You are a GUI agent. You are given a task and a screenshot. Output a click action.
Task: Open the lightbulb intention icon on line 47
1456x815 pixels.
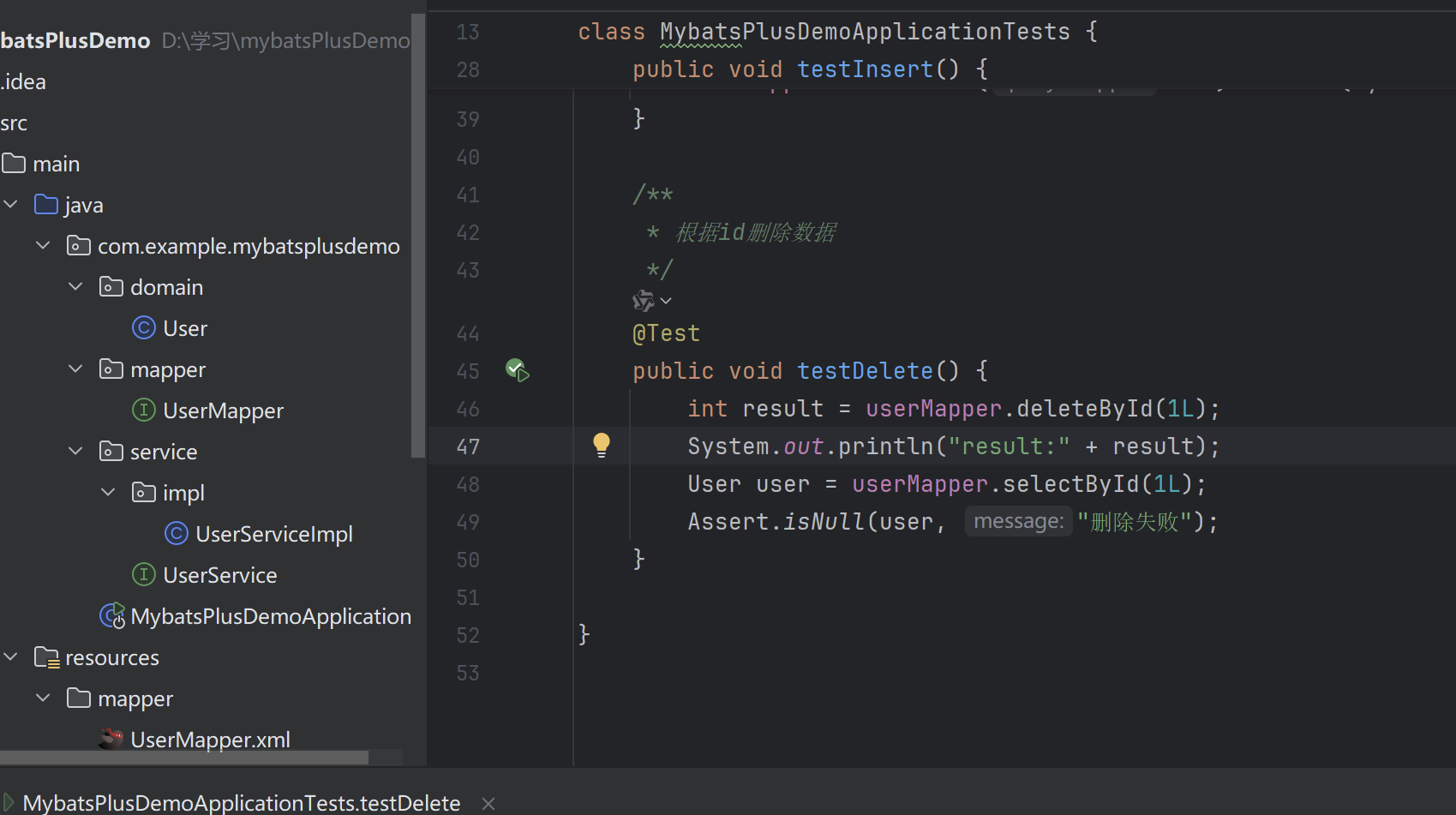click(x=601, y=445)
